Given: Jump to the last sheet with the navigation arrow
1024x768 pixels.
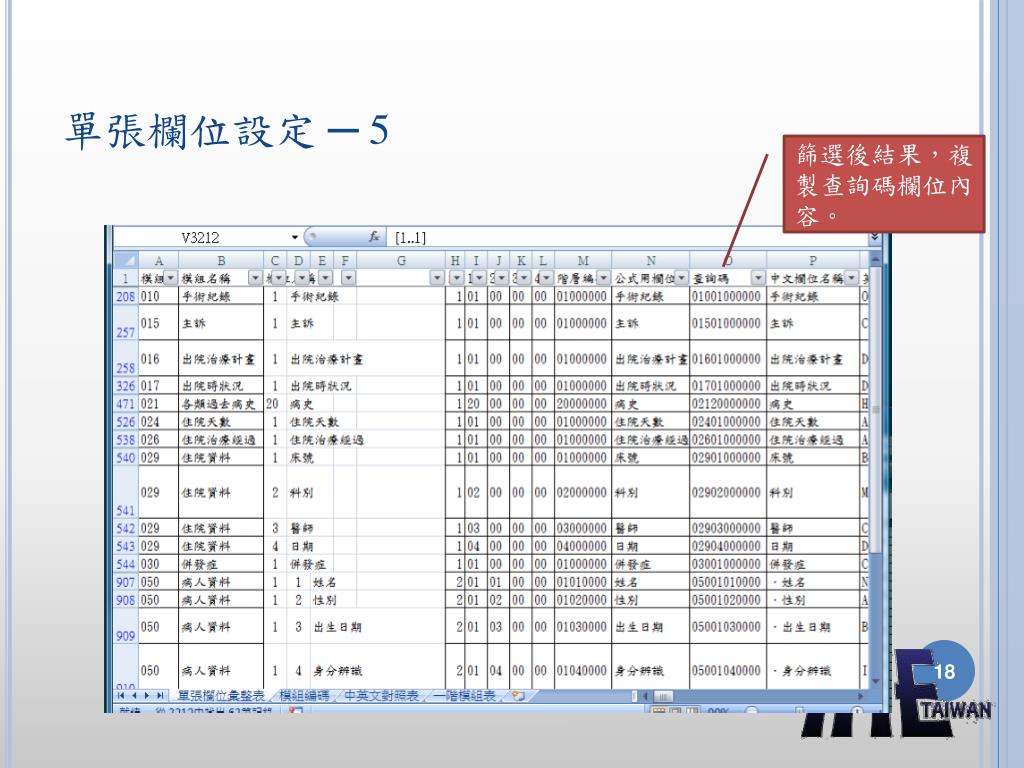Looking at the screenshot, I should (159, 696).
